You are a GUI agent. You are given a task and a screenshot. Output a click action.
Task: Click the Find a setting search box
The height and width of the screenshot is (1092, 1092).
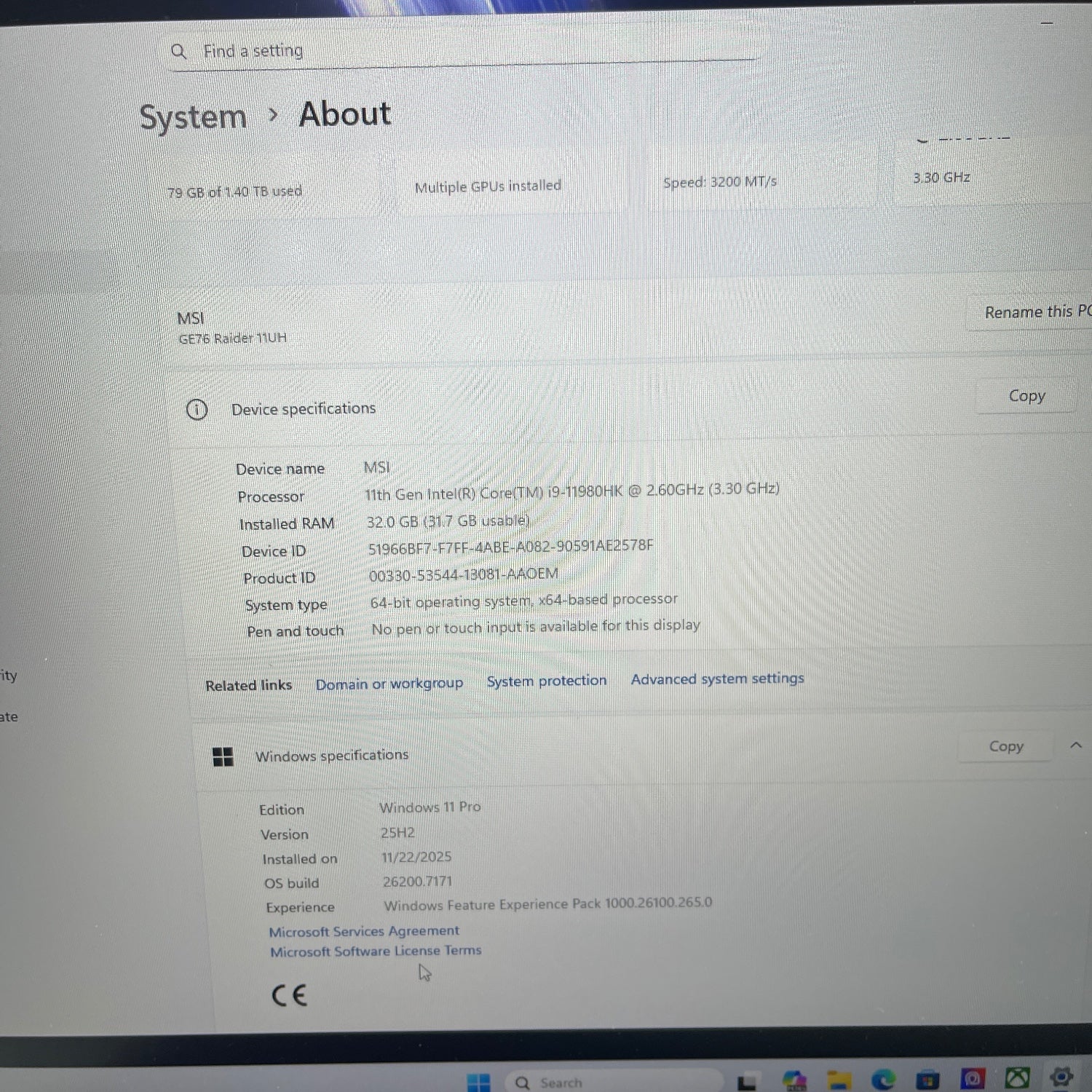[466, 50]
